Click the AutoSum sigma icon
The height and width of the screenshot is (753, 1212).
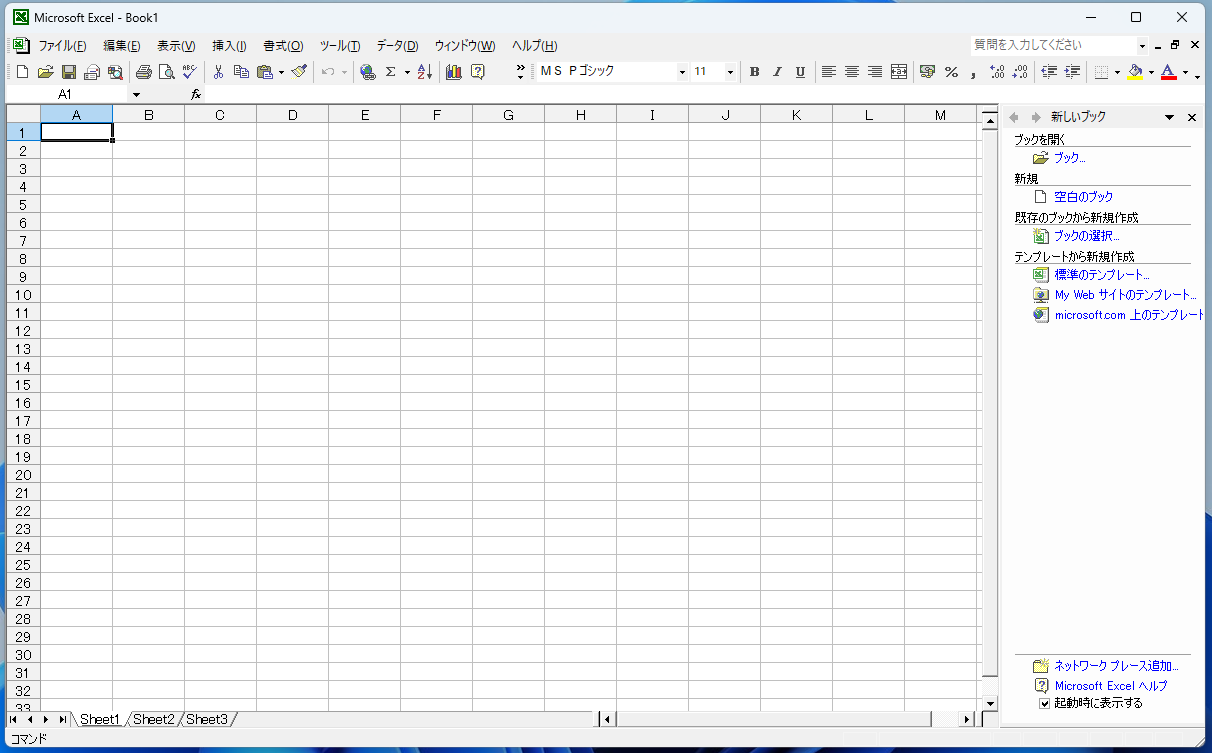pyautogui.click(x=391, y=72)
